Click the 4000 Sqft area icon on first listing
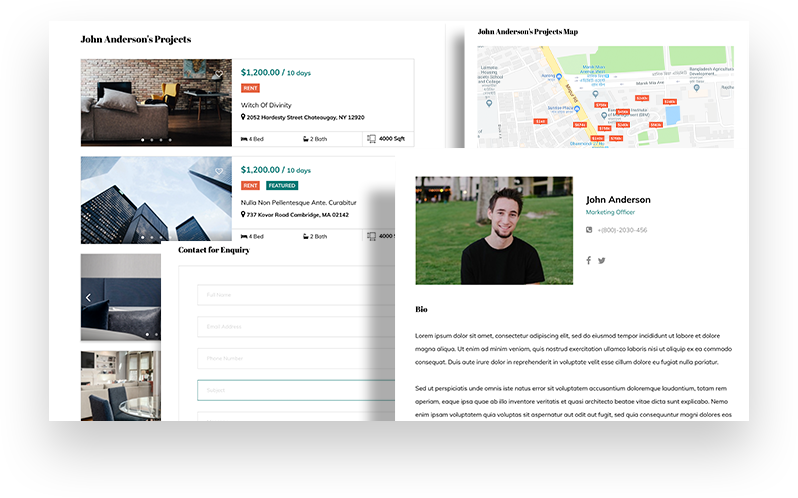This screenshot has width=798, height=498. [x=371, y=139]
